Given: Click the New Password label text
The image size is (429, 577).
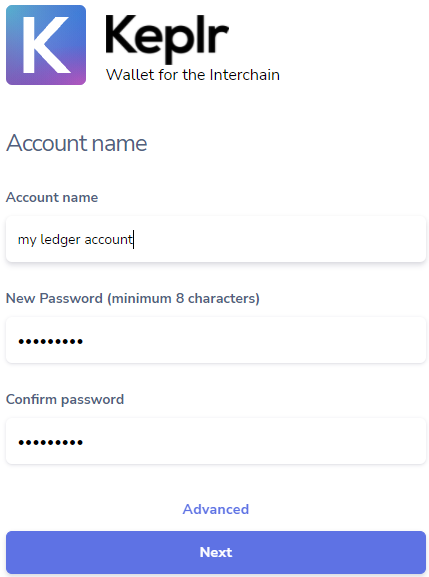Looking at the screenshot, I should [x=54, y=298].
